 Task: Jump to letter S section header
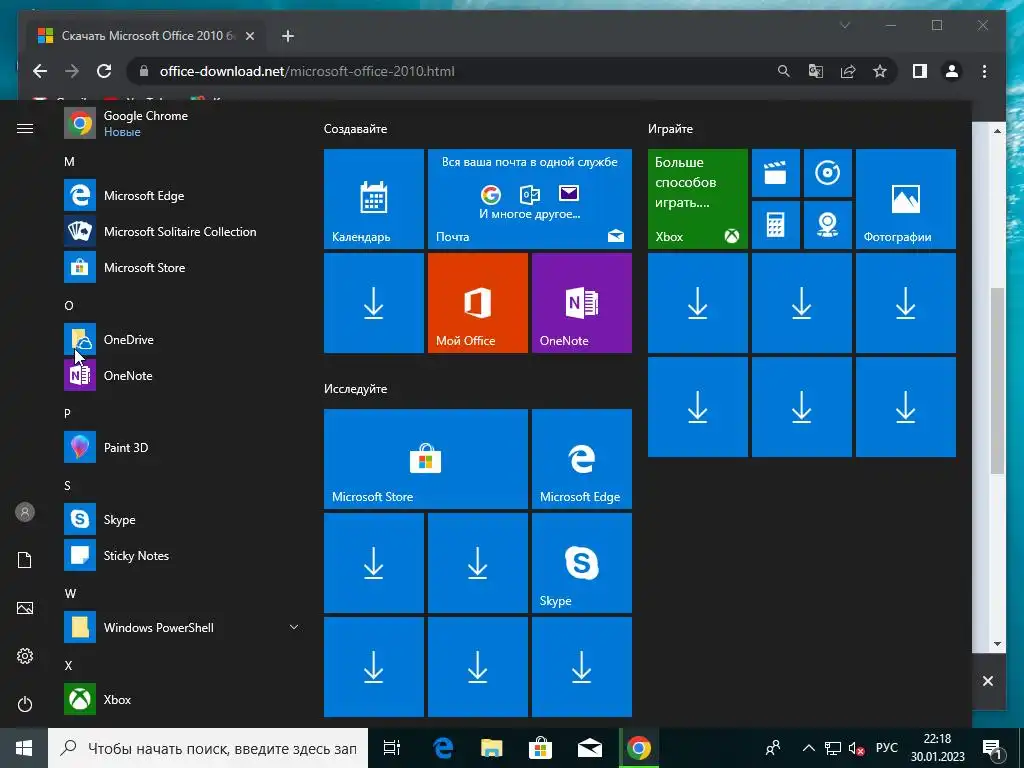coord(67,485)
